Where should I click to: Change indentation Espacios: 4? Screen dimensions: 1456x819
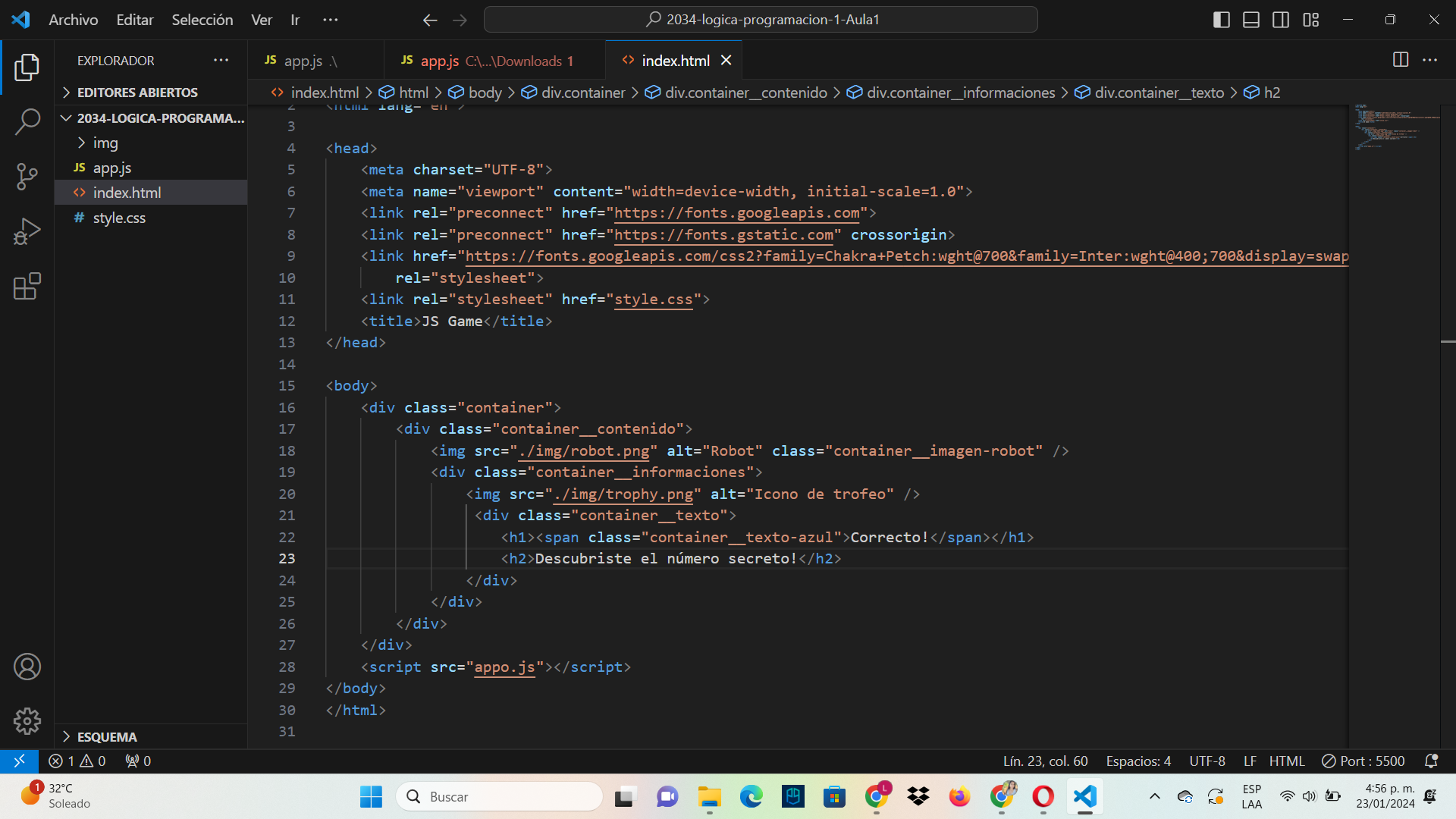1138,761
